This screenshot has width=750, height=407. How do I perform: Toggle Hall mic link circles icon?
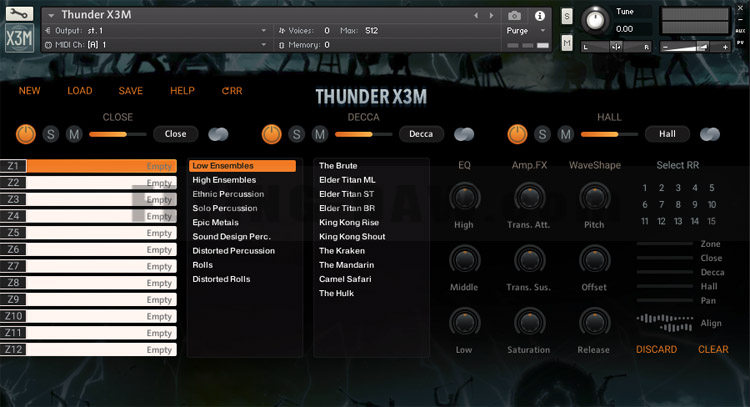709,134
